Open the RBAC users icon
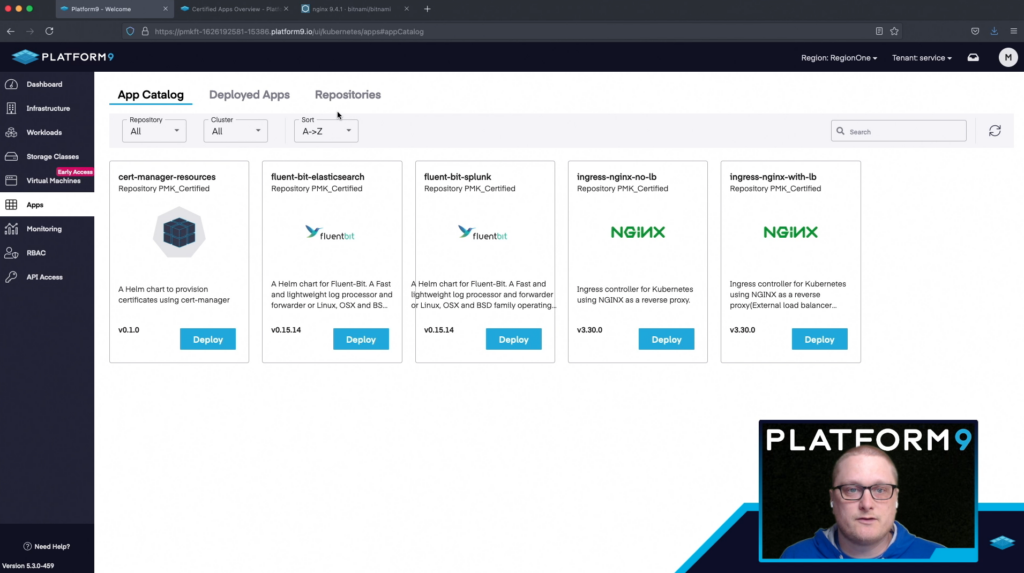This screenshot has width=1024, height=573. (11, 253)
